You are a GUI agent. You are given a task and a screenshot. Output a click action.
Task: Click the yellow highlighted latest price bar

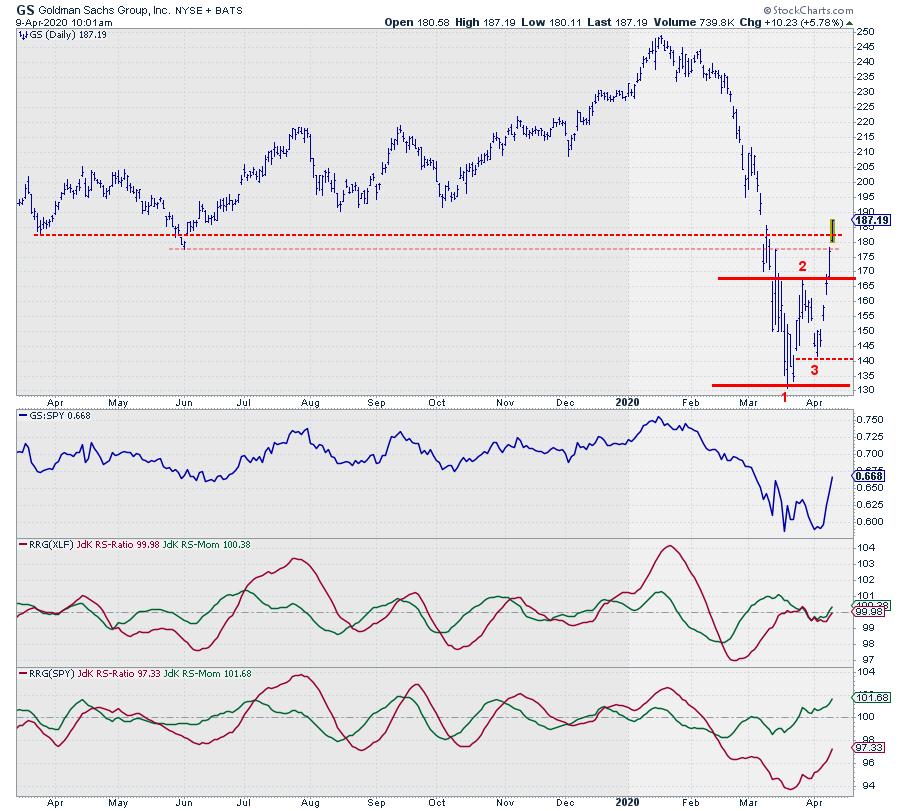pyautogui.click(x=832, y=229)
